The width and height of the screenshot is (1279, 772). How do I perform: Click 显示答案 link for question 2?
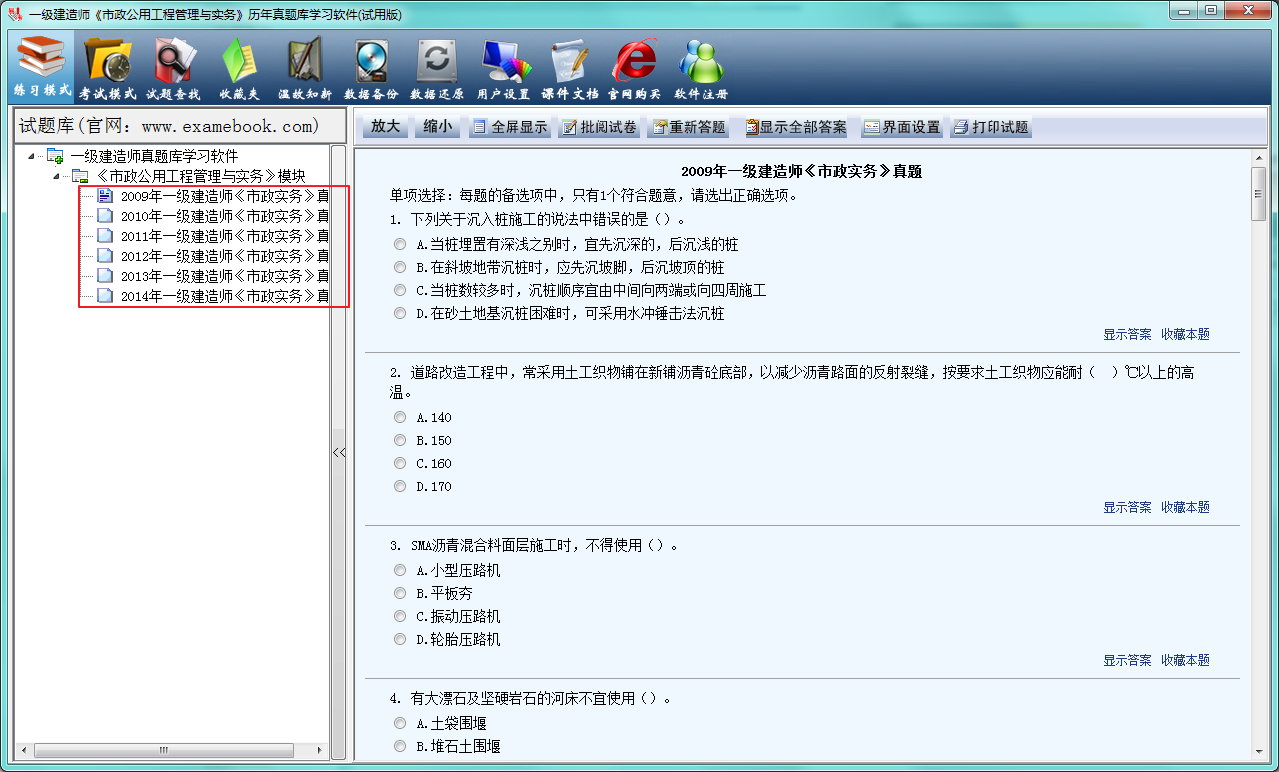(x=1127, y=507)
